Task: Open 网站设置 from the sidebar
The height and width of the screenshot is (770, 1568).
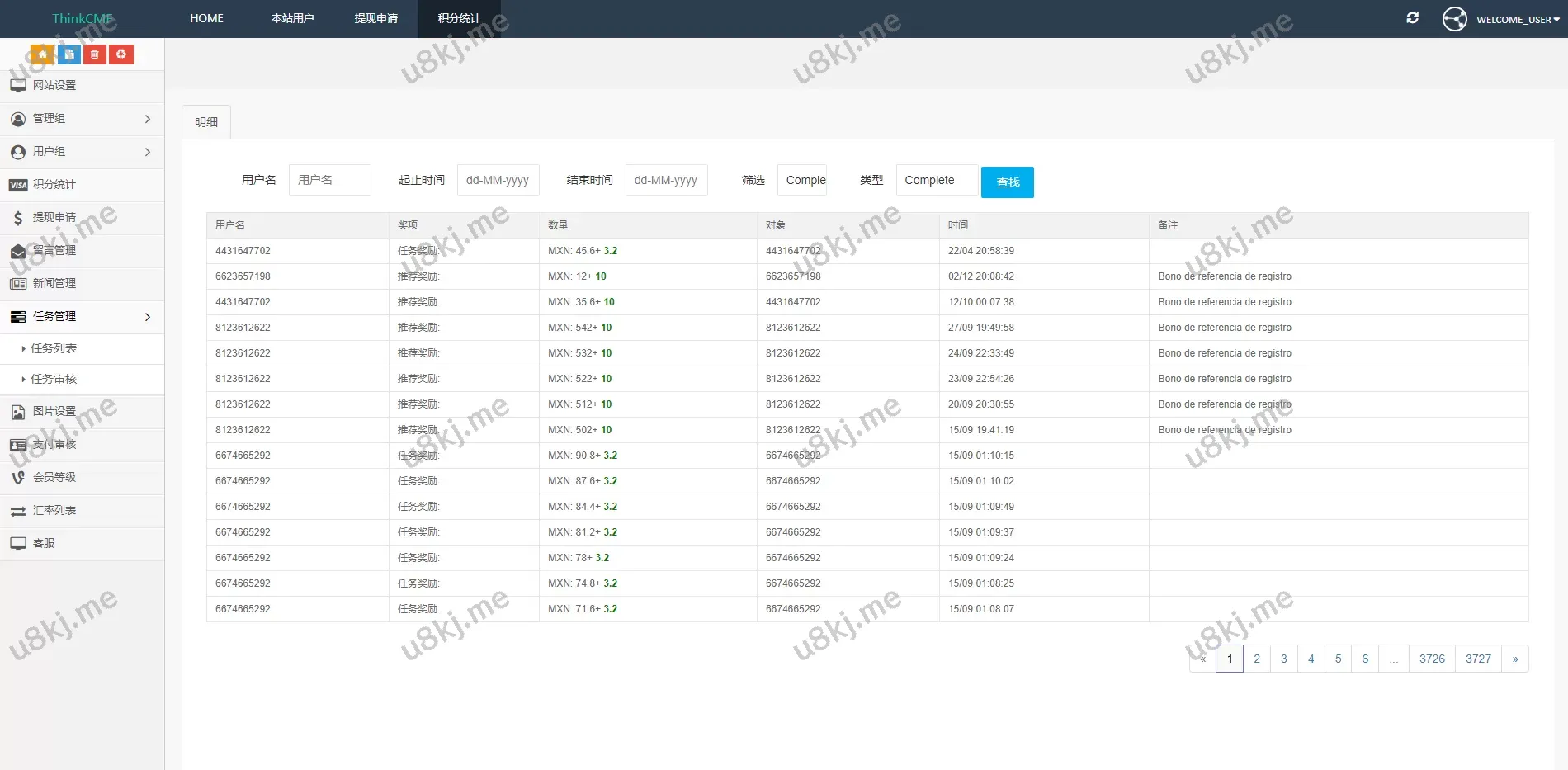Action: pos(54,86)
